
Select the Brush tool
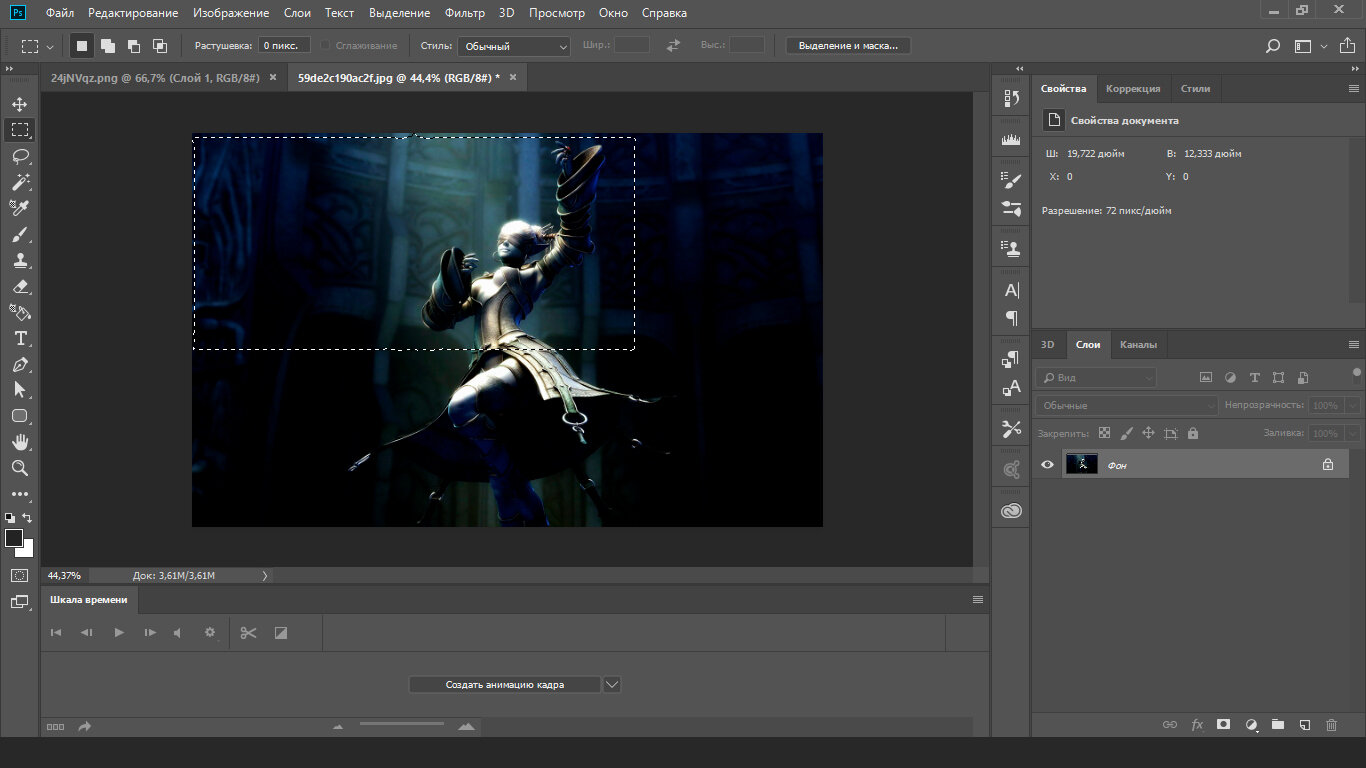click(x=20, y=235)
